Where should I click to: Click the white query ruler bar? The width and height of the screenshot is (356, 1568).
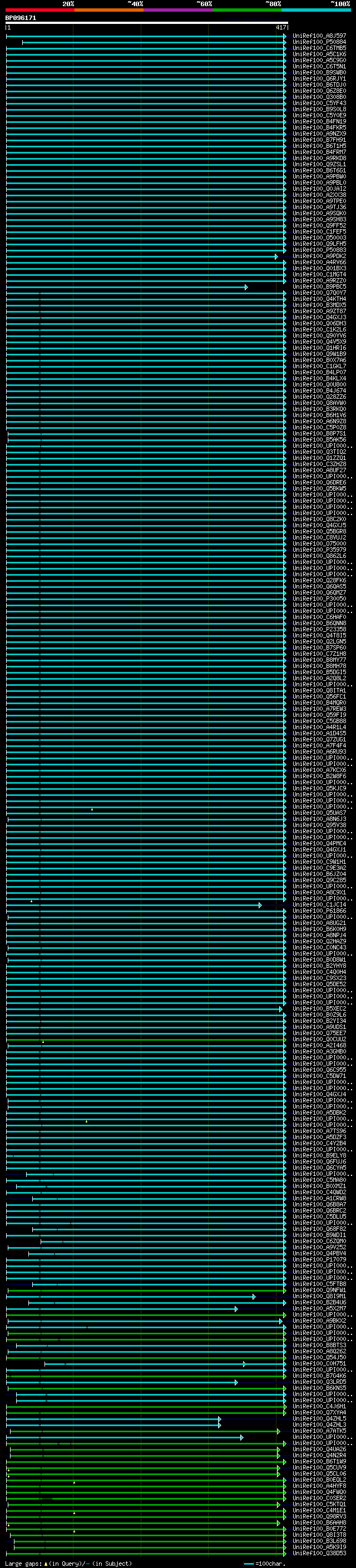coord(146,23)
